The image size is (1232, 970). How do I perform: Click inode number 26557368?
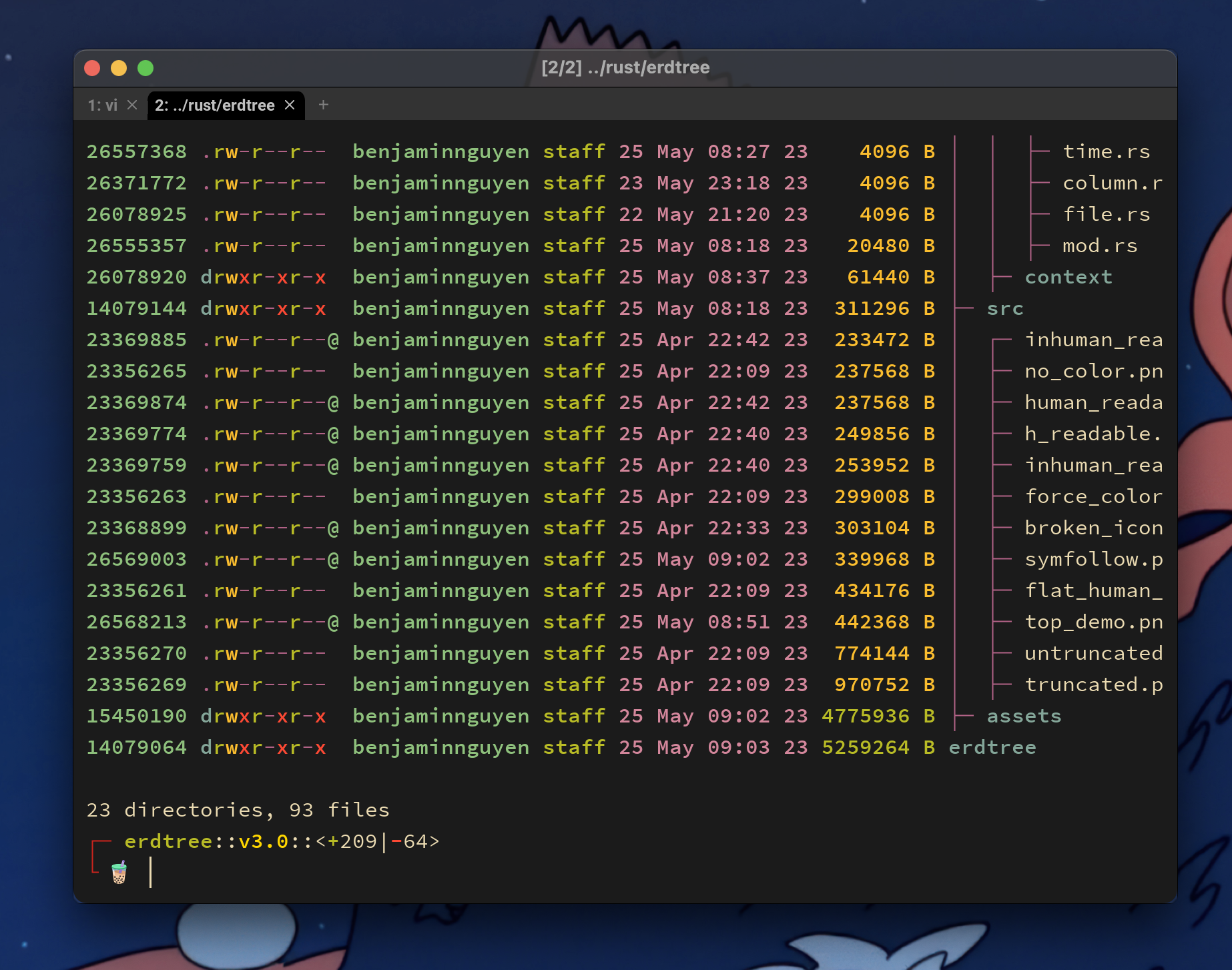click(x=137, y=151)
